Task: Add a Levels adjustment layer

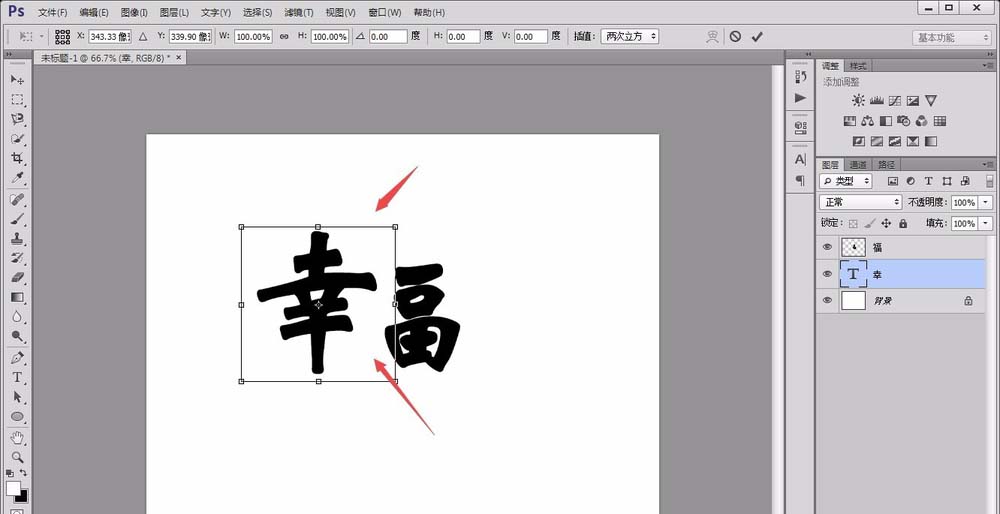Action: [876, 101]
